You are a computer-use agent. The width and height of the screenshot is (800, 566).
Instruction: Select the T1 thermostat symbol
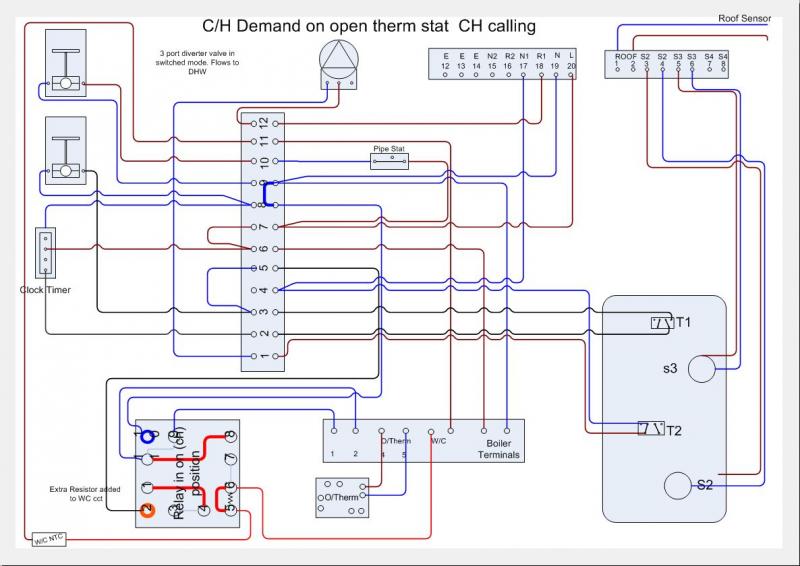click(662, 322)
